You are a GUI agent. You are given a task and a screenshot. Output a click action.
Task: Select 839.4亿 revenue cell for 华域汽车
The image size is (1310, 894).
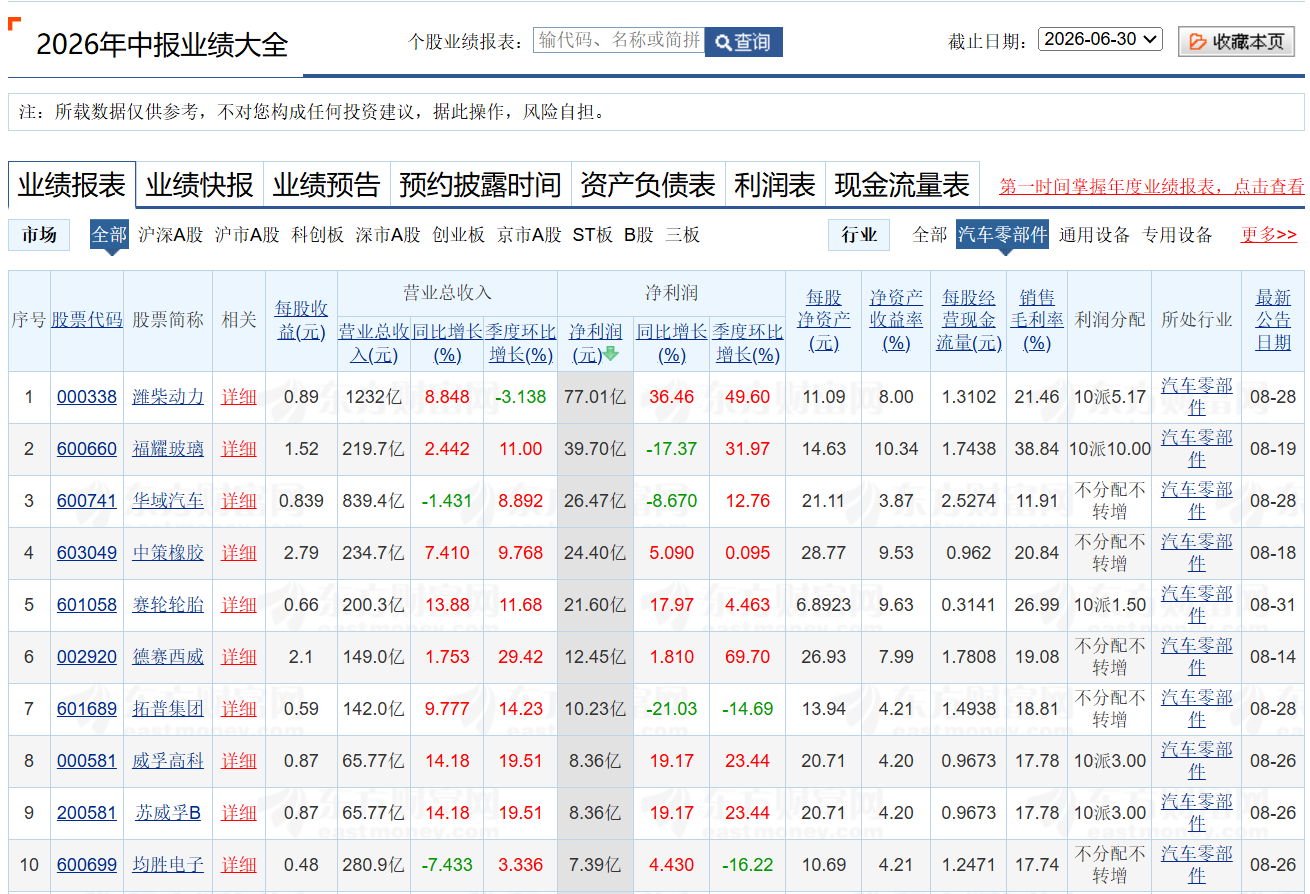click(374, 501)
